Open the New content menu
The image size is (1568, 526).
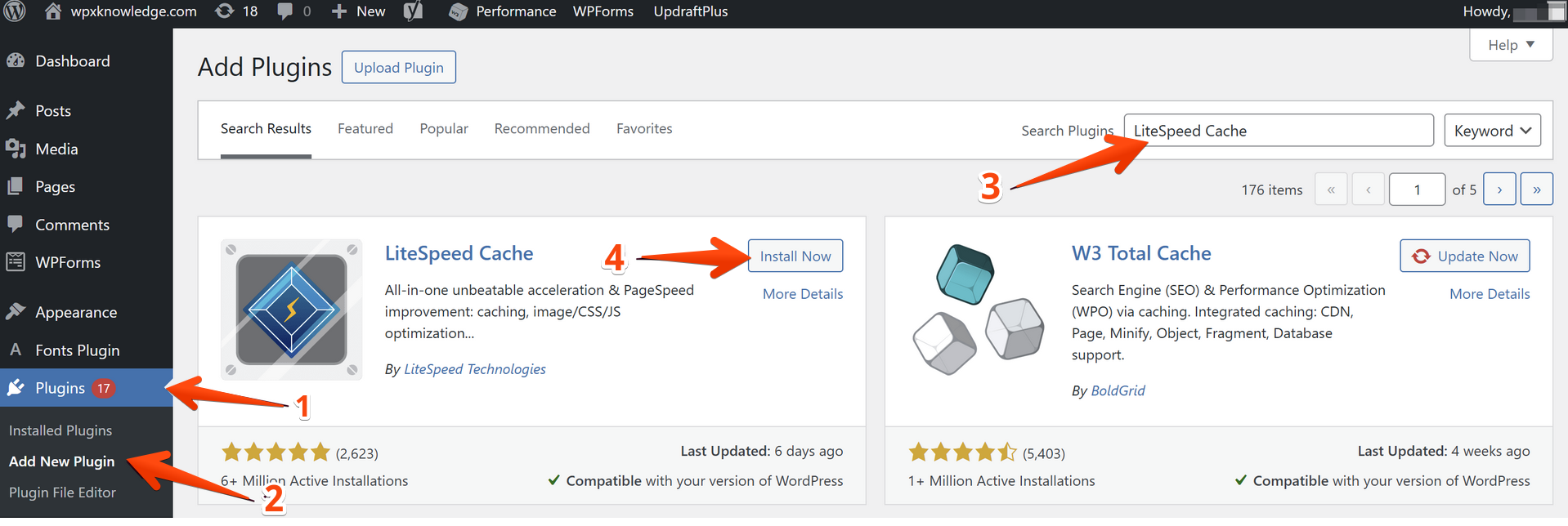(x=358, y=11)
